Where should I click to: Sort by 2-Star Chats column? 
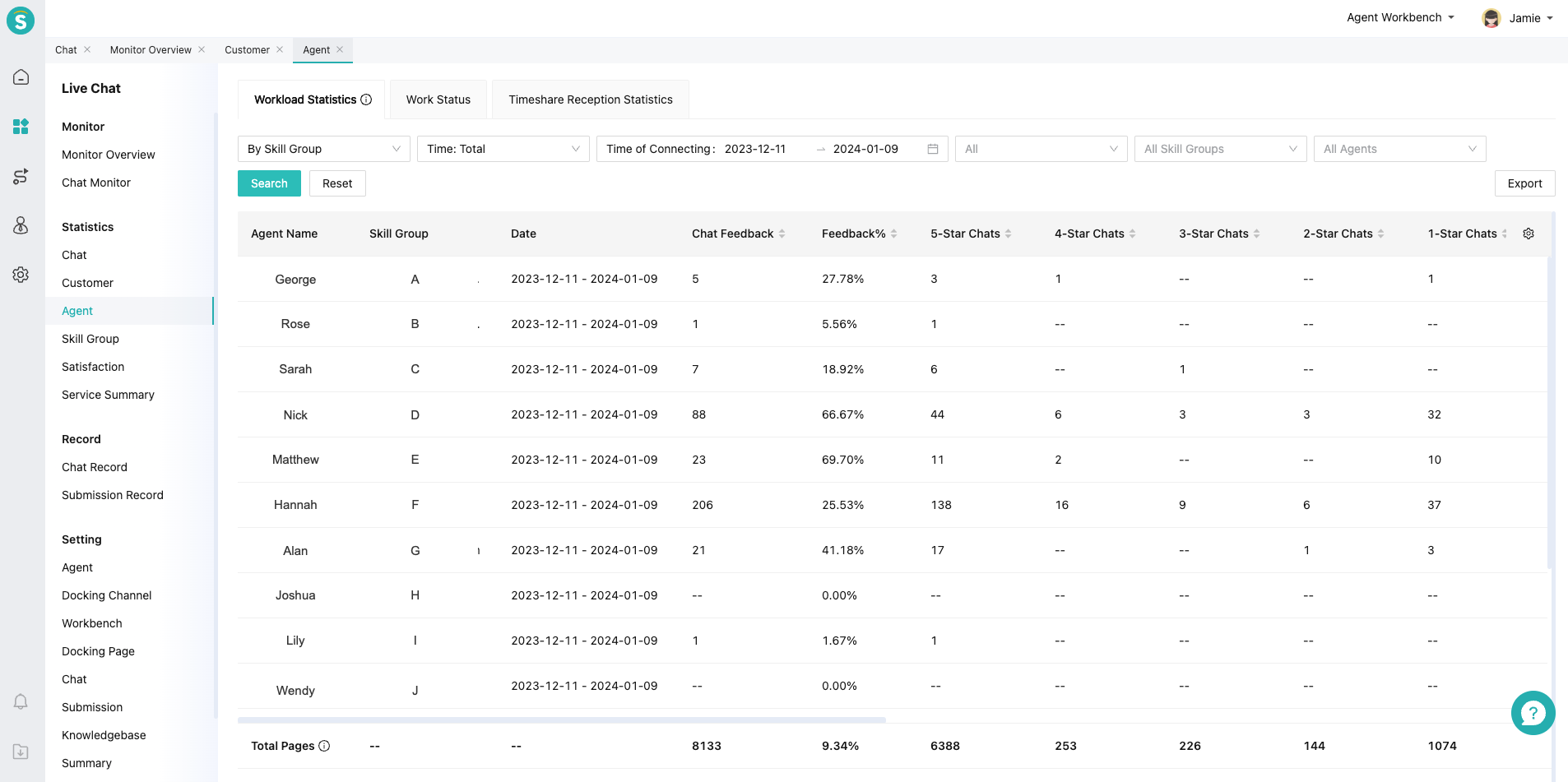[1380, 234]
